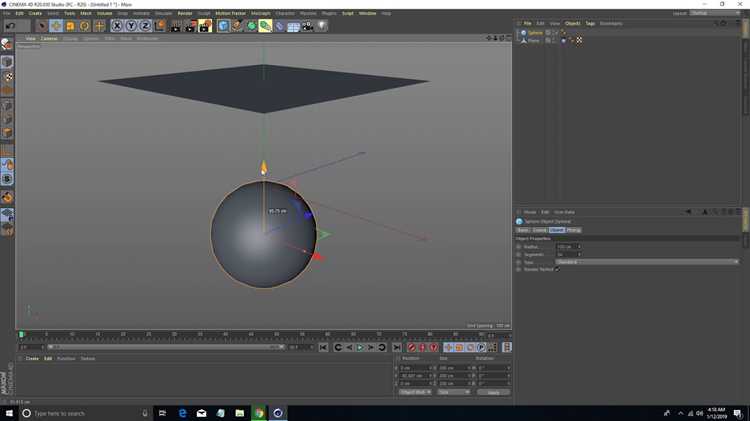Toggle the Y axis lock
This screenshot has height=421, width=750.
(131, 25)
